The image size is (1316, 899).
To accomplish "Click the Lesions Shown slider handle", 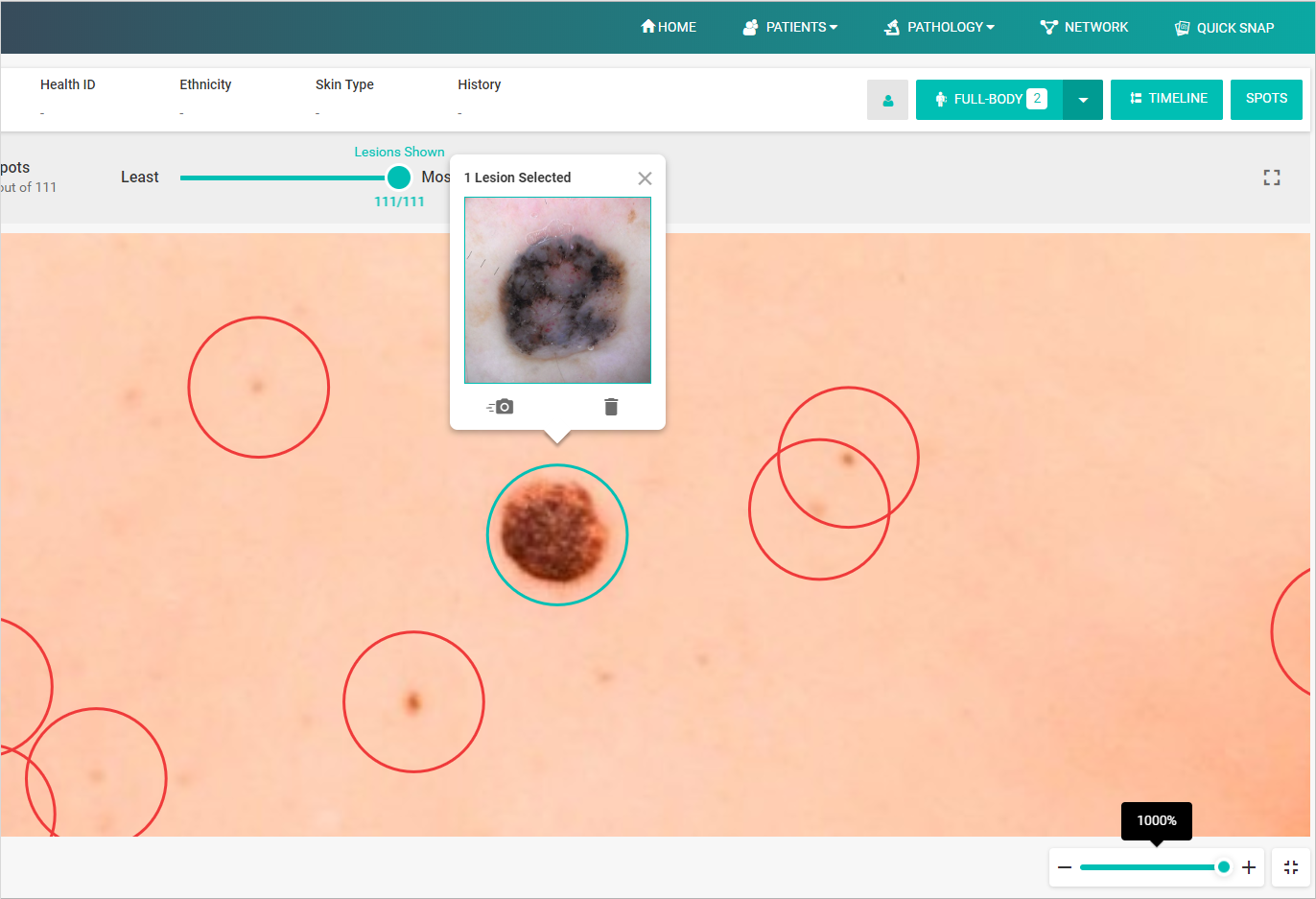I will 399,177.
